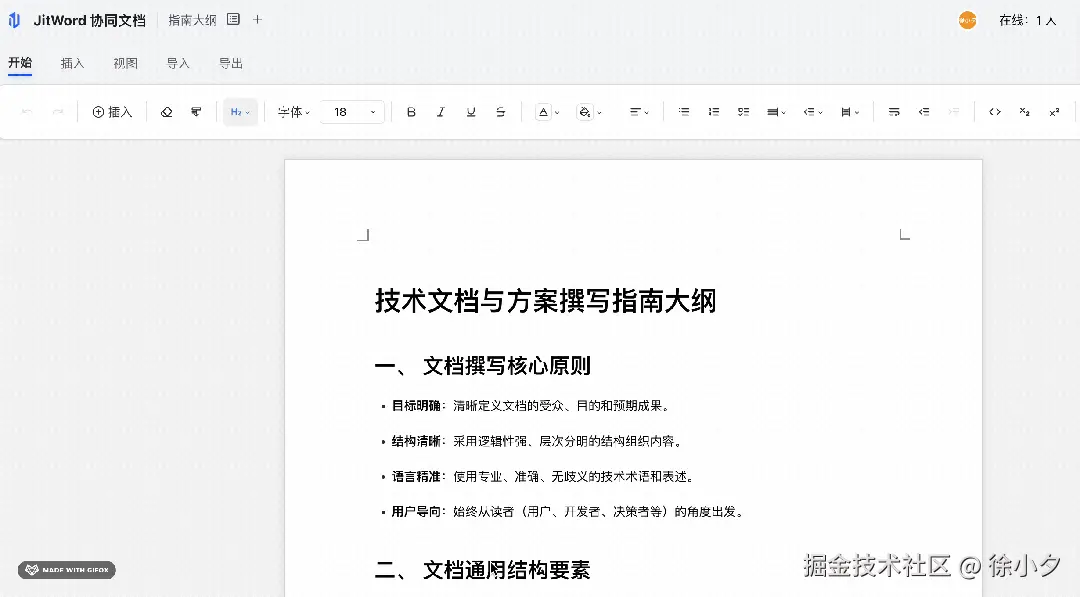Open the H2 heading style dropdown
Image resolution: width=1081 pixels, height=598 pixels.
239,111
